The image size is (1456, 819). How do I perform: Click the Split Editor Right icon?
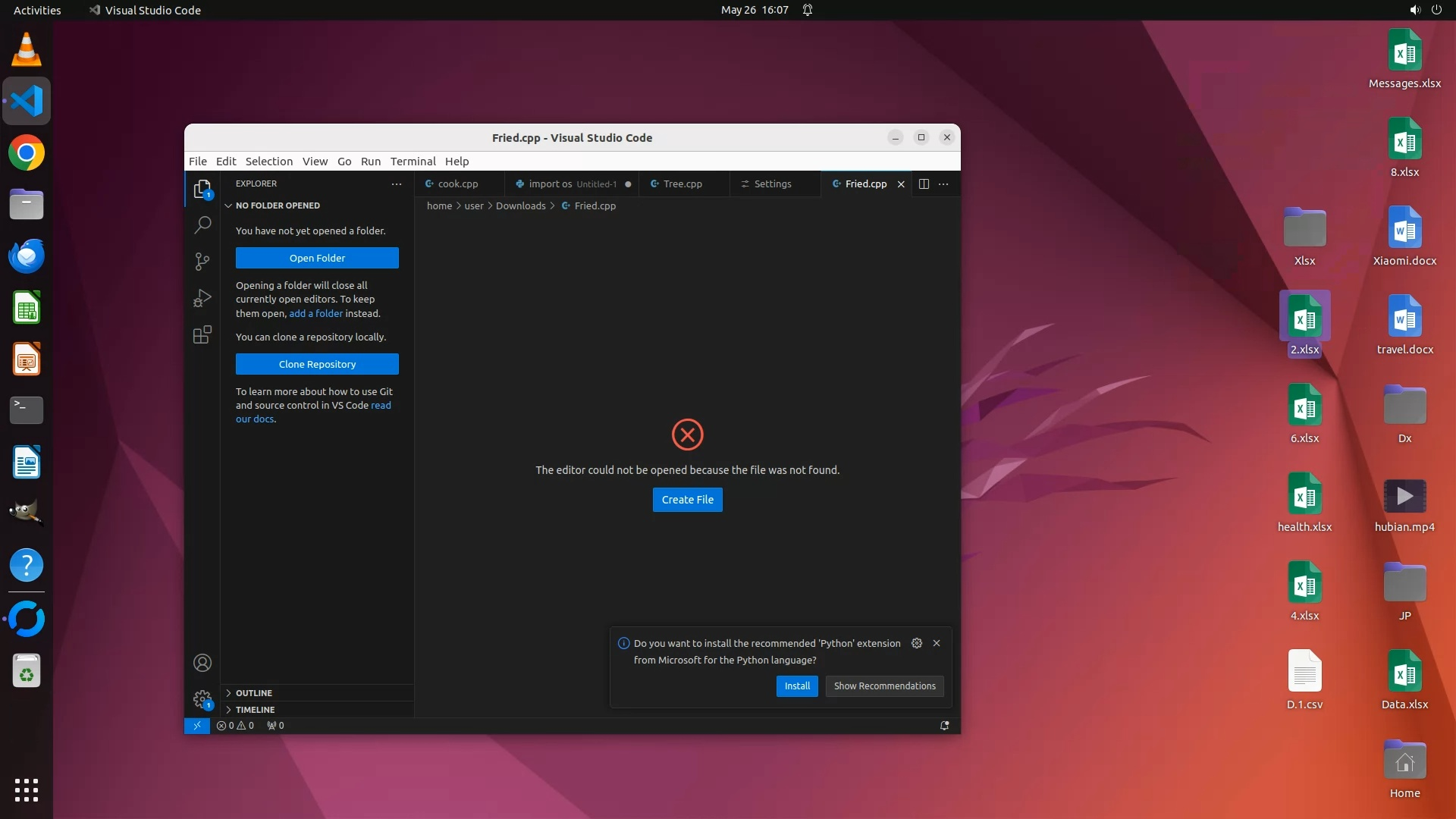[924, 184]
